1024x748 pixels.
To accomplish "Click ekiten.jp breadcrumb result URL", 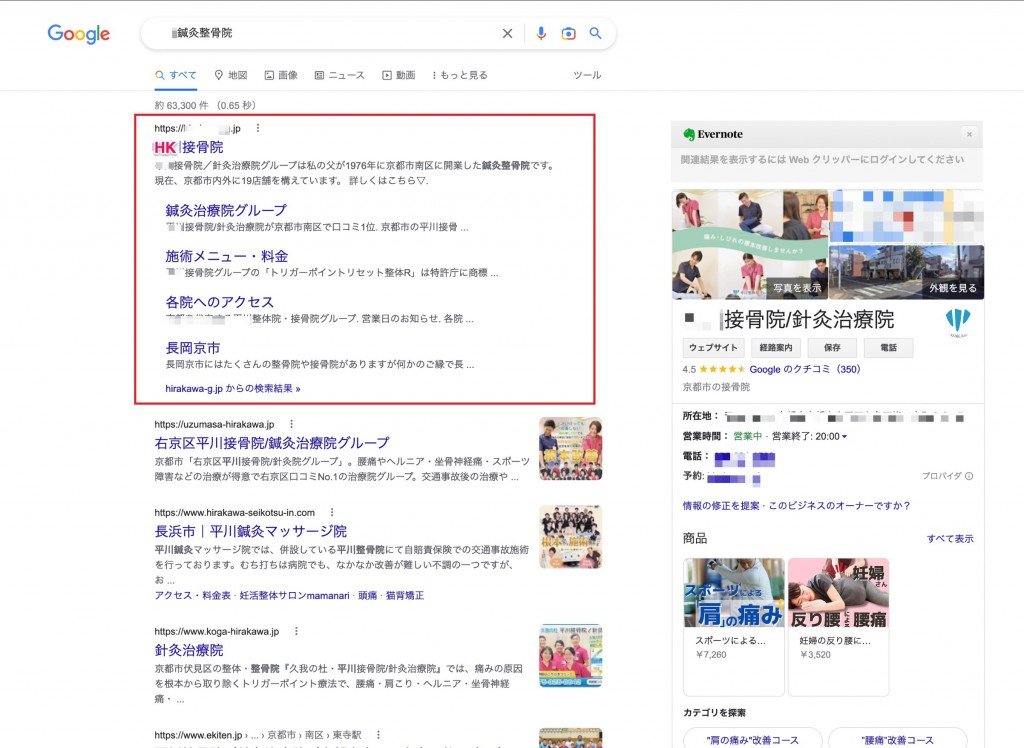I will click(257, 735).
